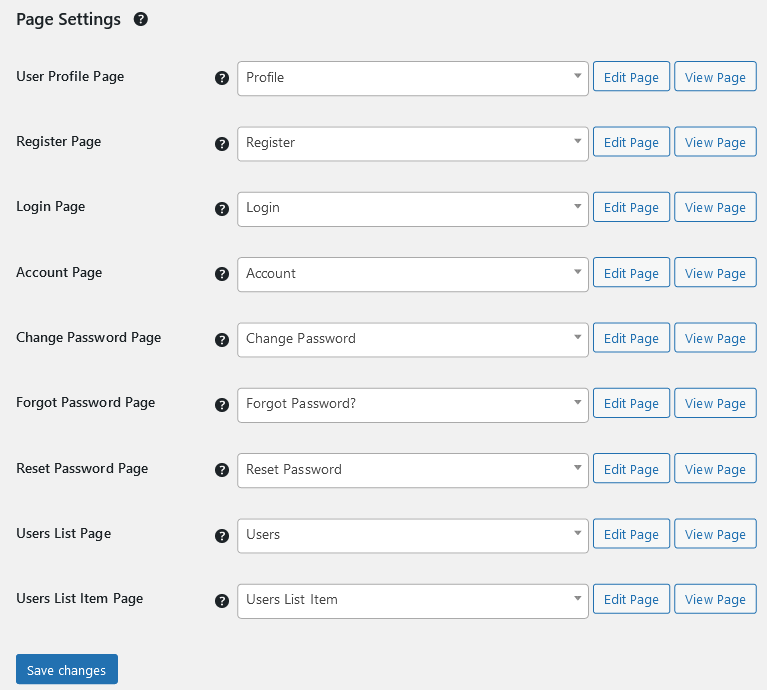
Task: Click Edit Page for Users List Item Page
Action: [x=631, y=599]
